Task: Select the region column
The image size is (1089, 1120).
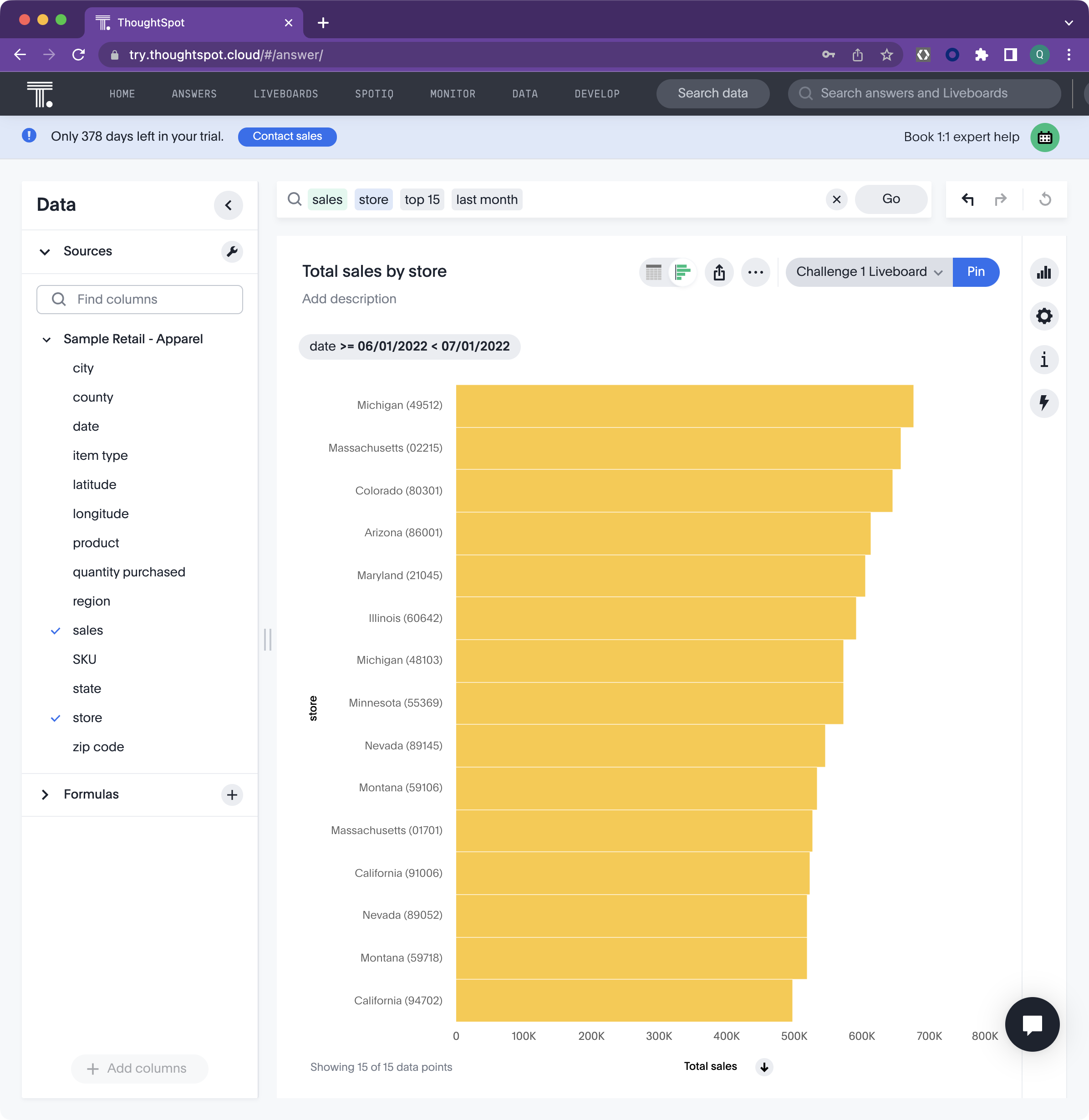Action: [x=92, y=601]
